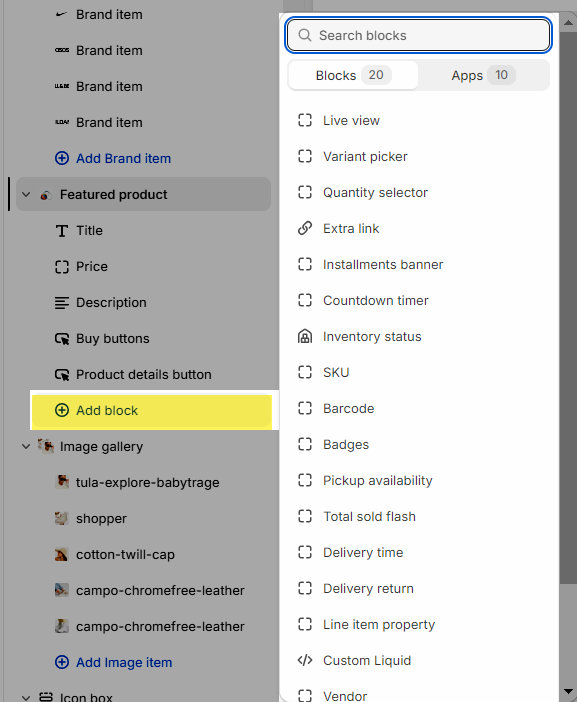577x702 pixels.
Task: Select the Blocks tab
Action: click(353, 75)
